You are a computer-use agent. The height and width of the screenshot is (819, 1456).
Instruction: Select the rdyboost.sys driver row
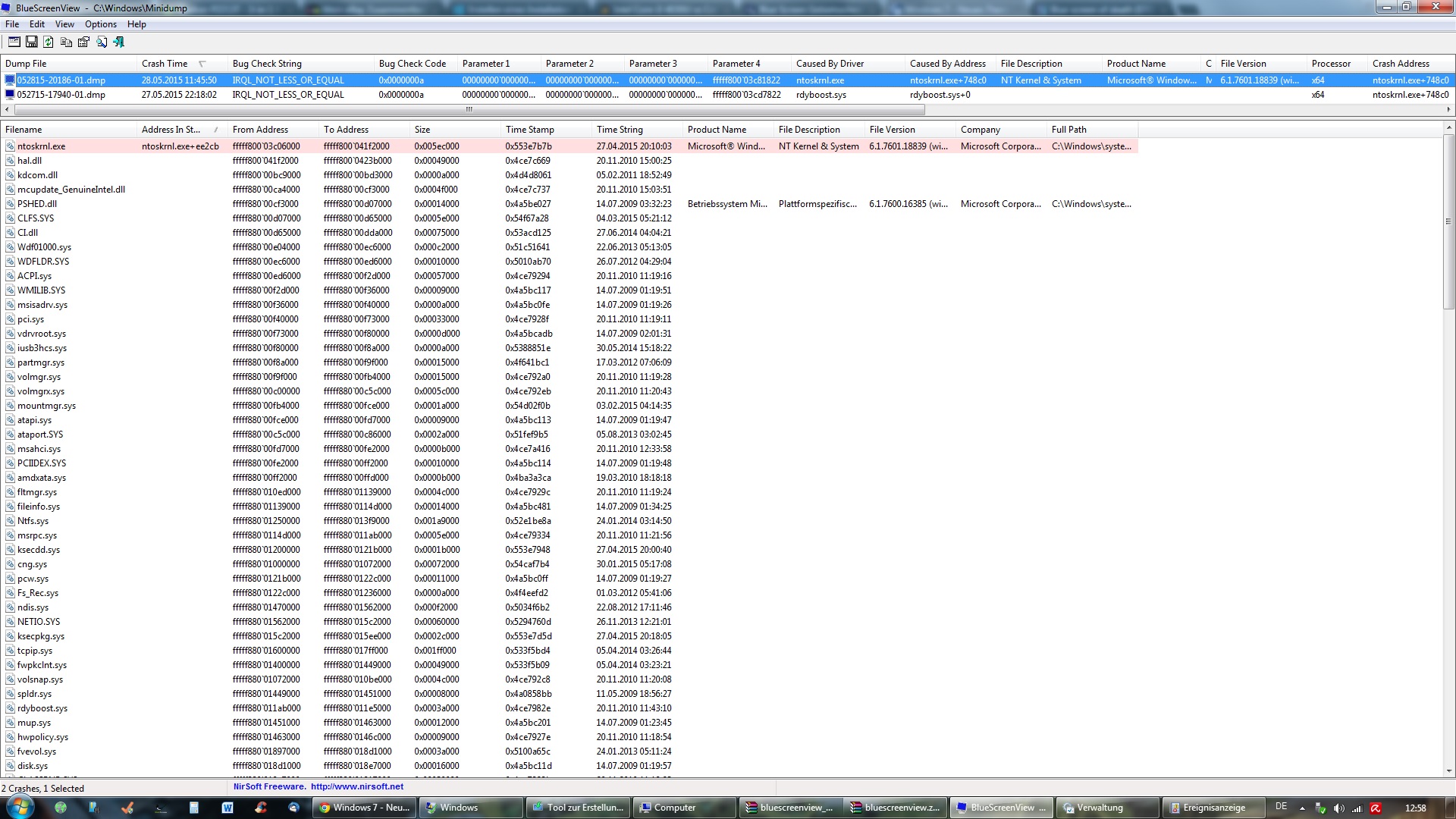click(x=42, y=708)
